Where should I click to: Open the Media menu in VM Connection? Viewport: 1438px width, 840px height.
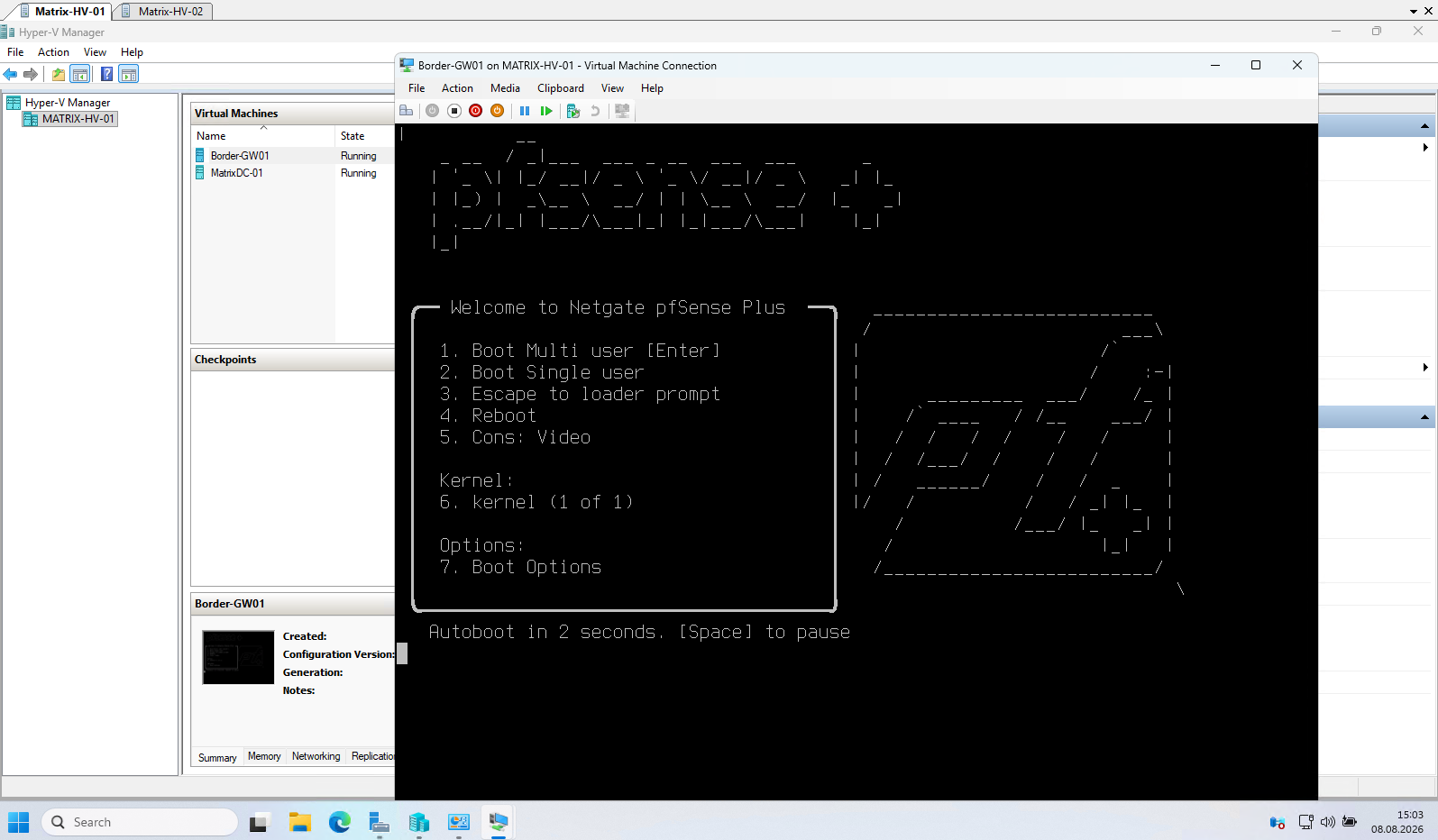505,88
